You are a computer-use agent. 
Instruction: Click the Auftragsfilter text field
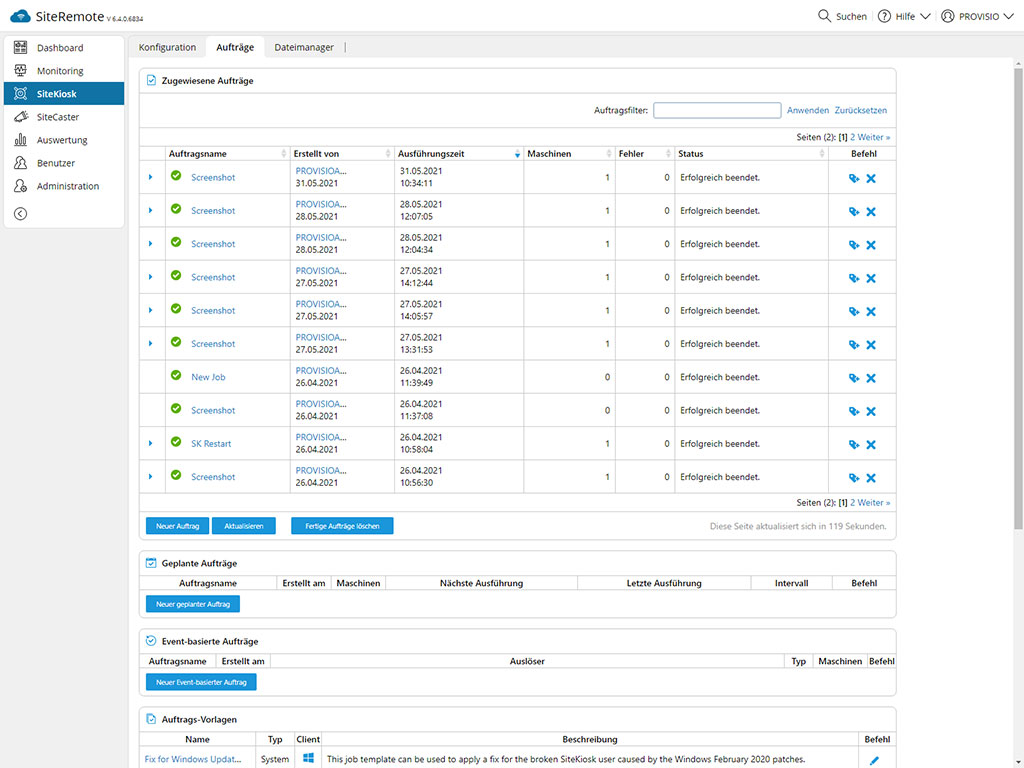[717, 111]
